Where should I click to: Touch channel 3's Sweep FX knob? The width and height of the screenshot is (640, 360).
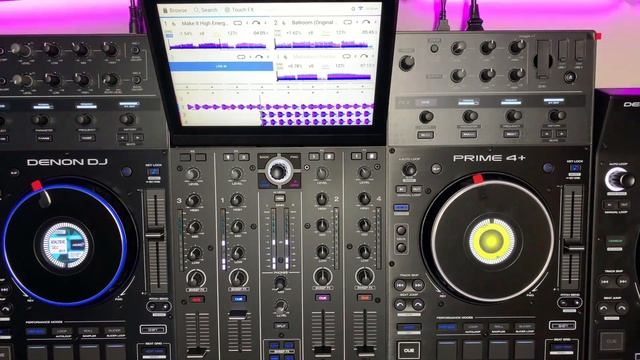click(196, 279)
